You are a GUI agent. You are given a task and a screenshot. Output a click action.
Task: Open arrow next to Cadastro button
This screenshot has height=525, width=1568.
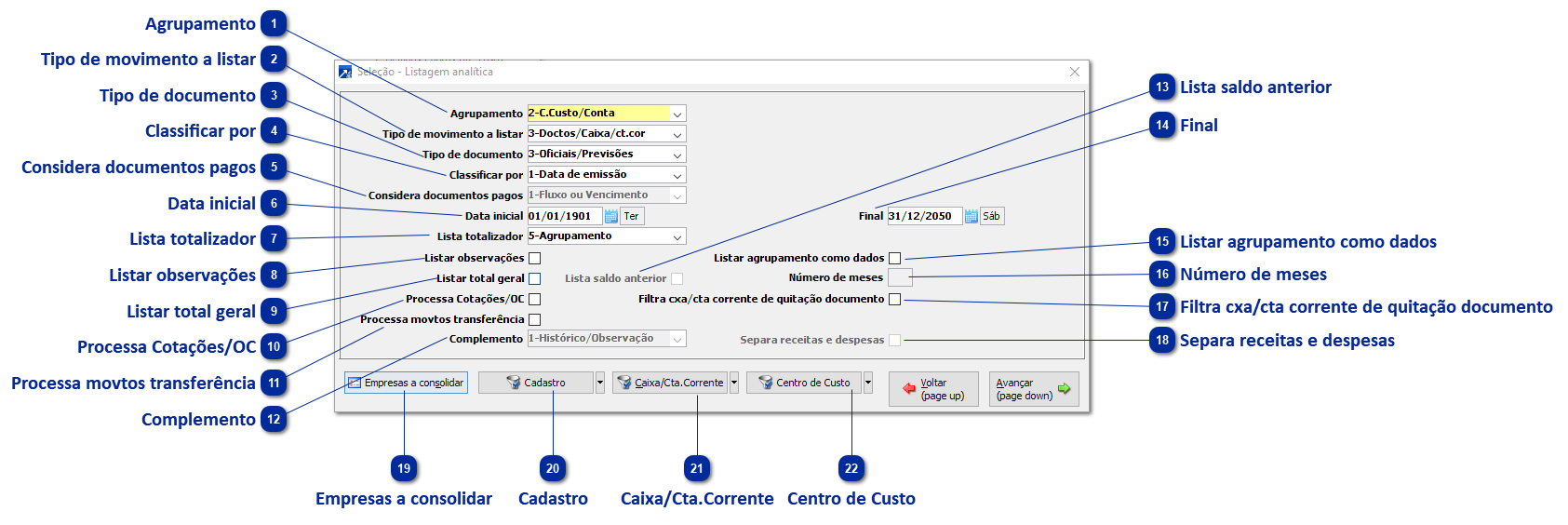pos(600,383)
